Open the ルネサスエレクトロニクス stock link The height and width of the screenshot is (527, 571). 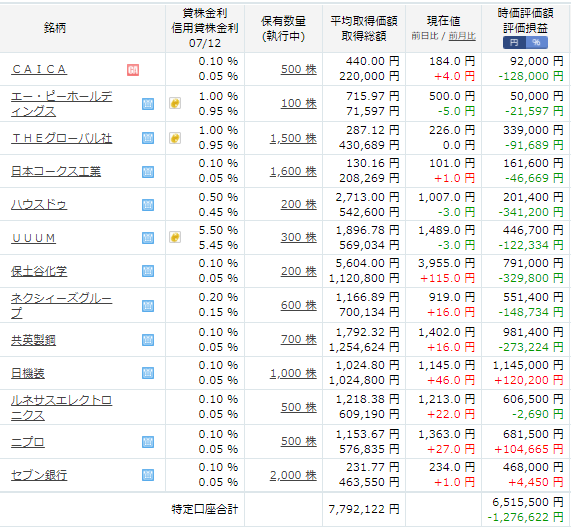tap(62, 408)
